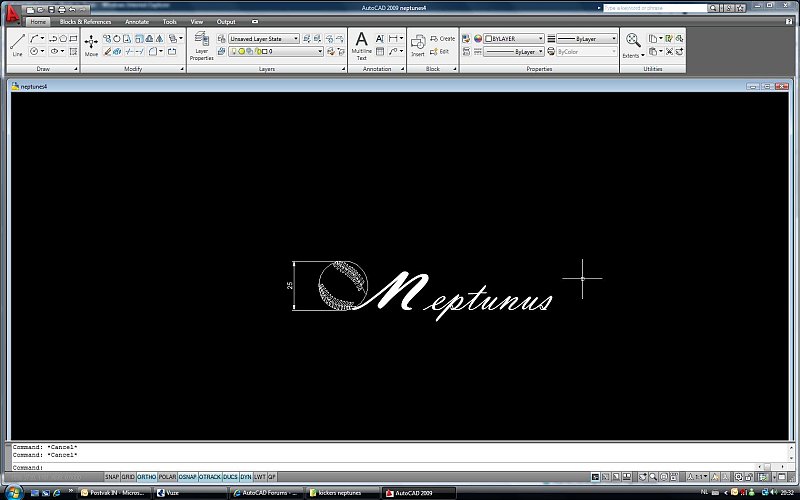
Task: Open the Layer Properties manager
Action: 202,46
